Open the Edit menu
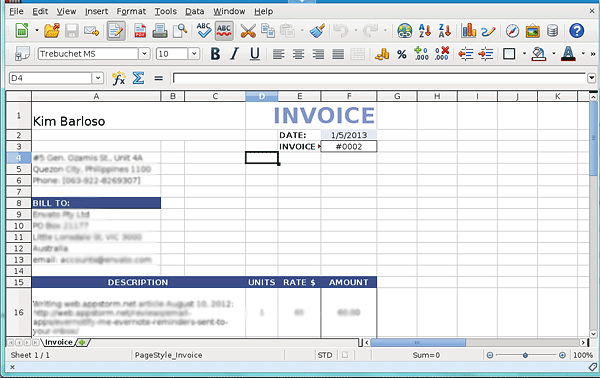 (40, 11)
